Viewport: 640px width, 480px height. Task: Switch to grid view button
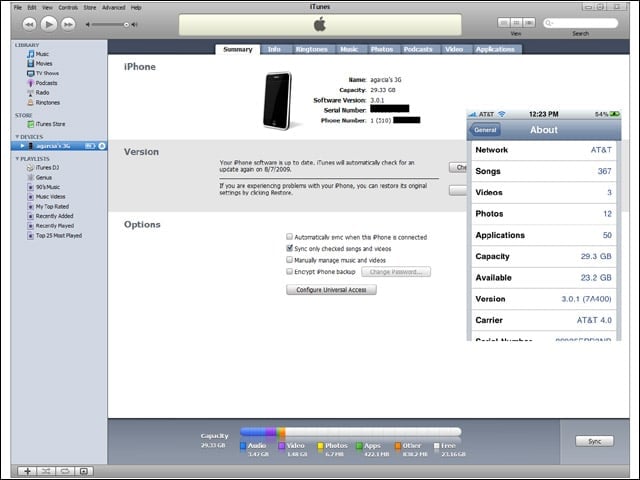click(516, 23)
